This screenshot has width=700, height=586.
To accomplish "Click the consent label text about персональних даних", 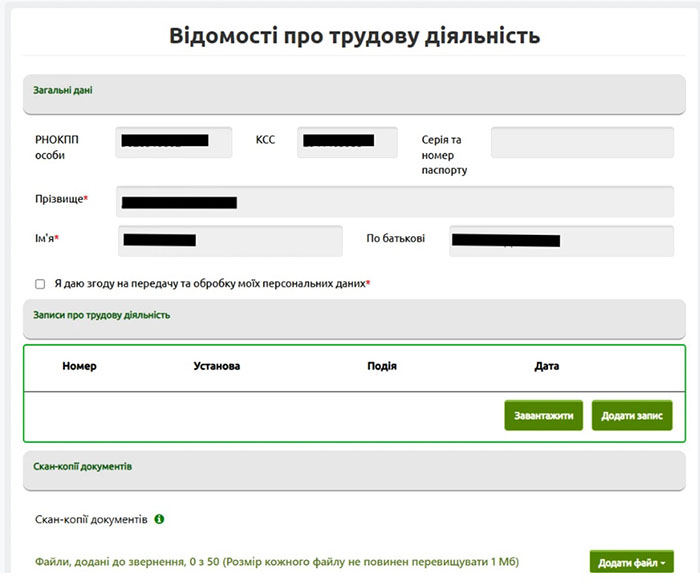I will tap(212, 284).
